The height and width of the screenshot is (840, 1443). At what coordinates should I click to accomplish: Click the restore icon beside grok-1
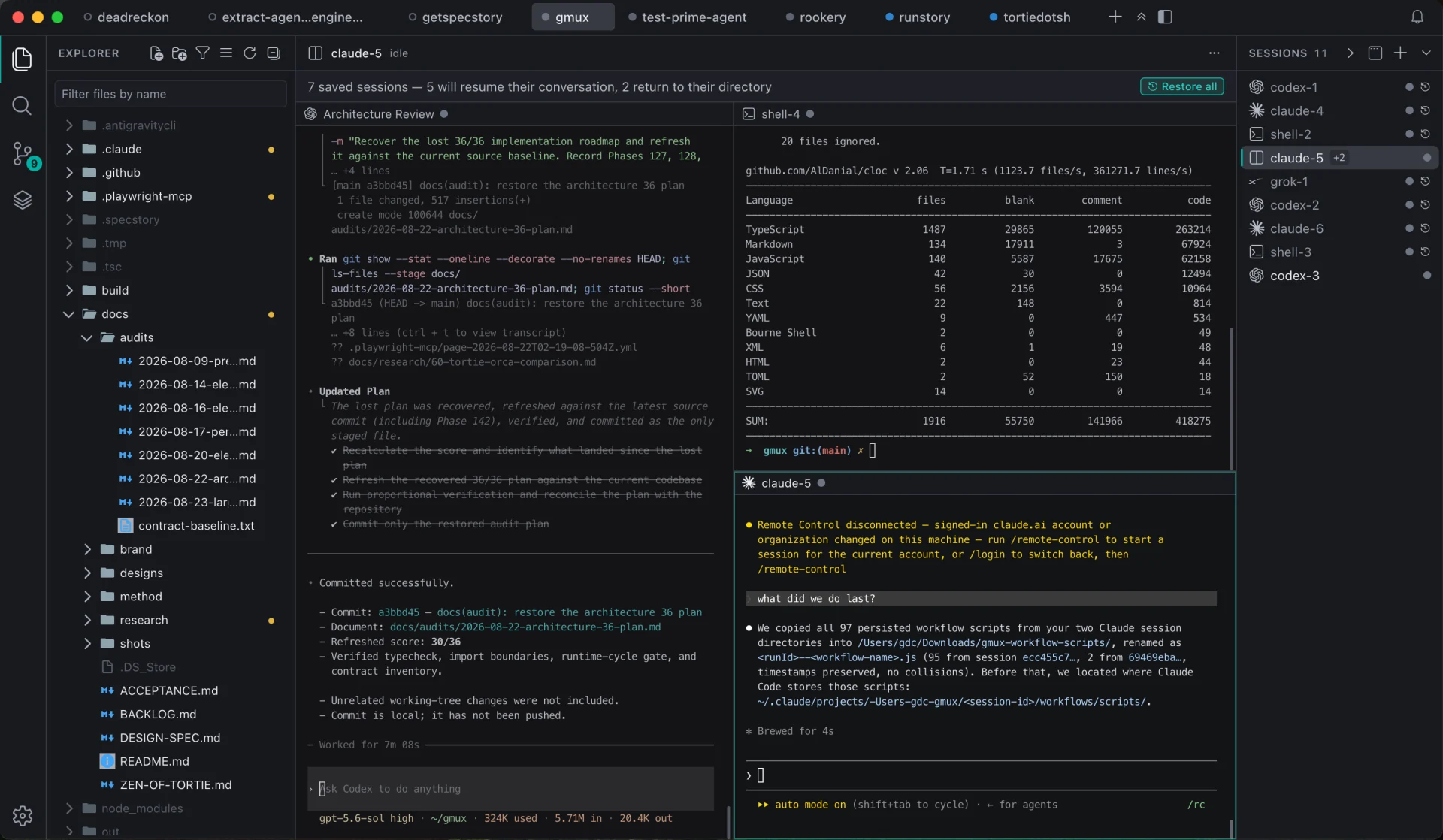1425,181
